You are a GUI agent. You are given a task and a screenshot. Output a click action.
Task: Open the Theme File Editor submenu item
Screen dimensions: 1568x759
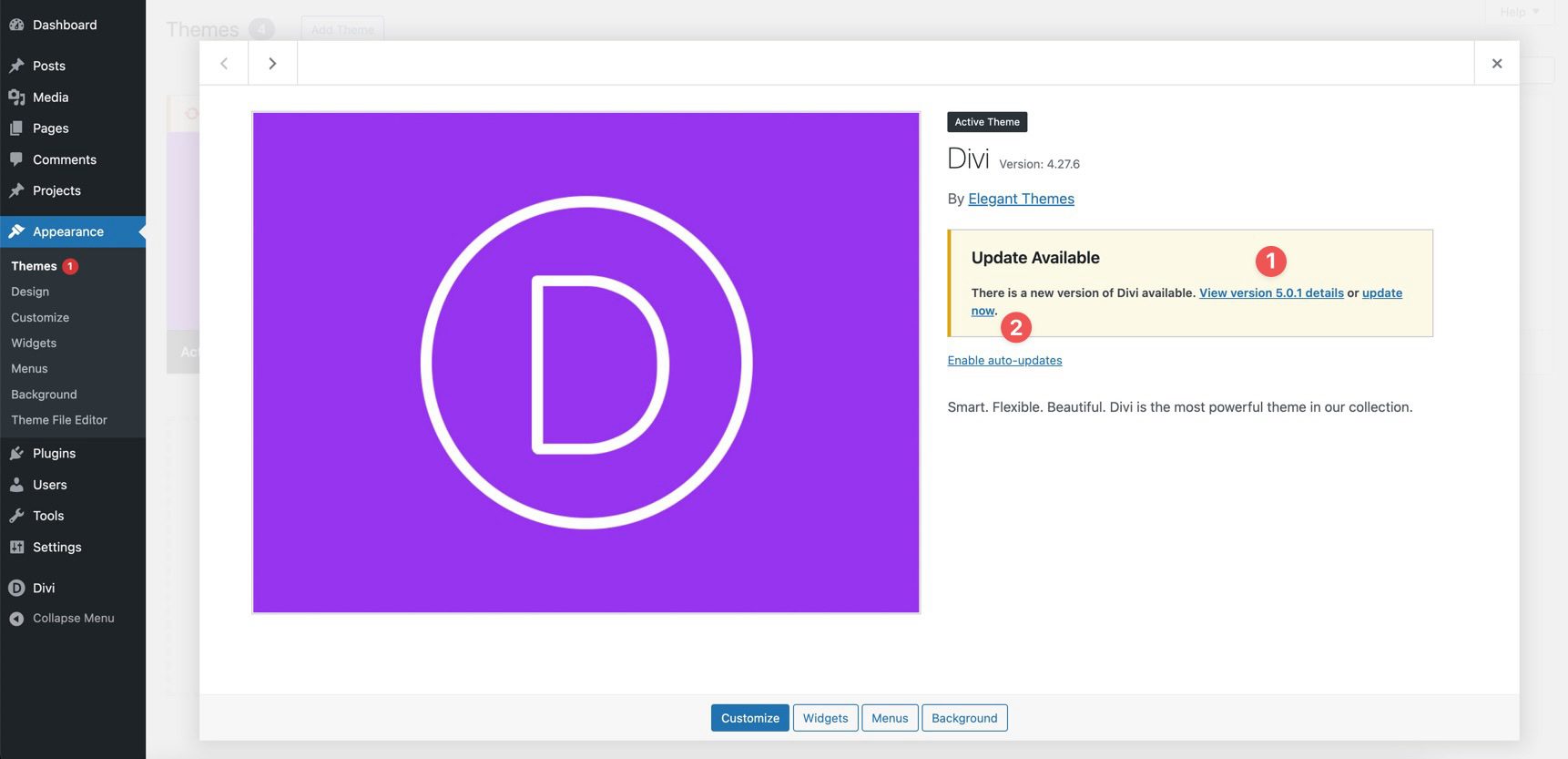tap(59, 420)
